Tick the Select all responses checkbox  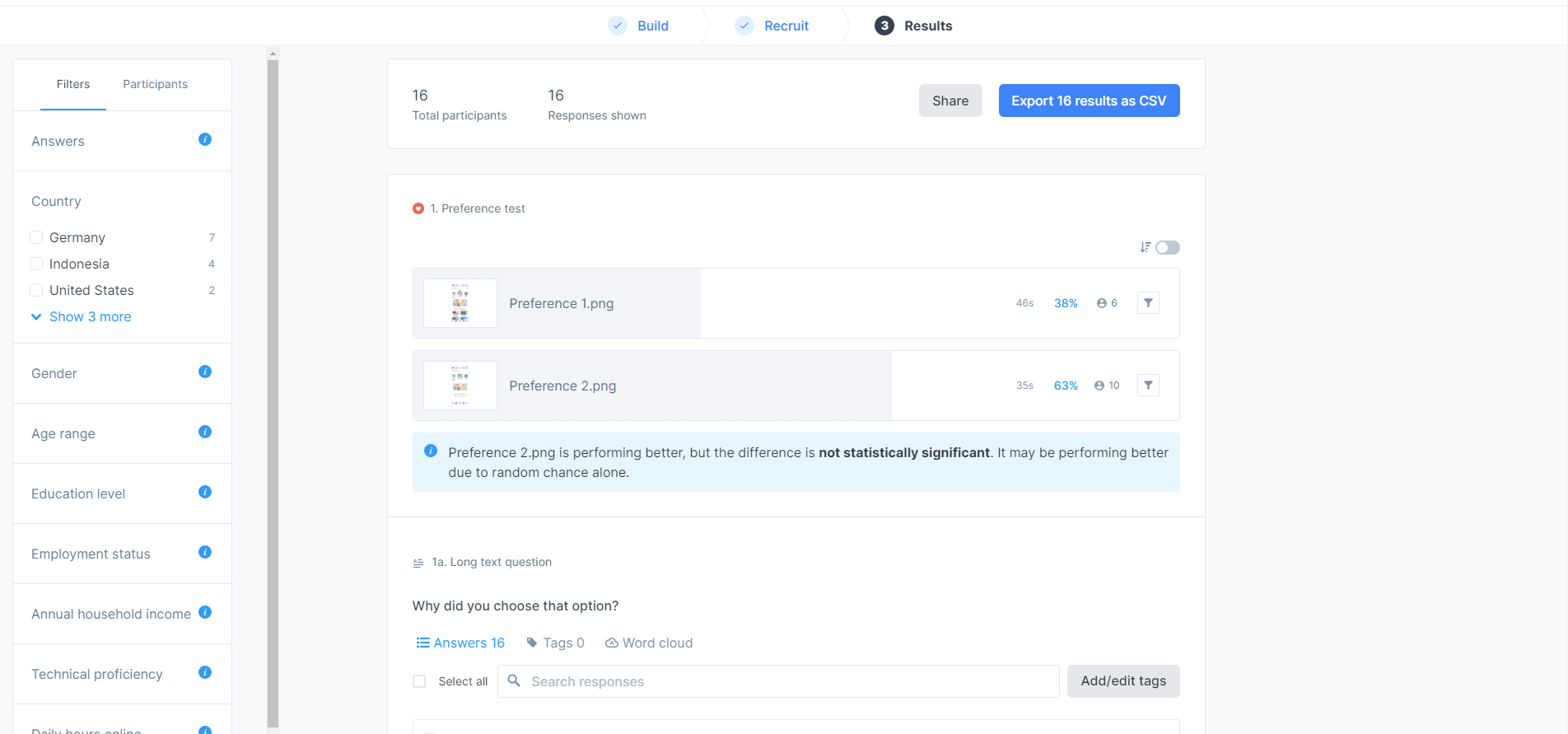pos(419,681)
